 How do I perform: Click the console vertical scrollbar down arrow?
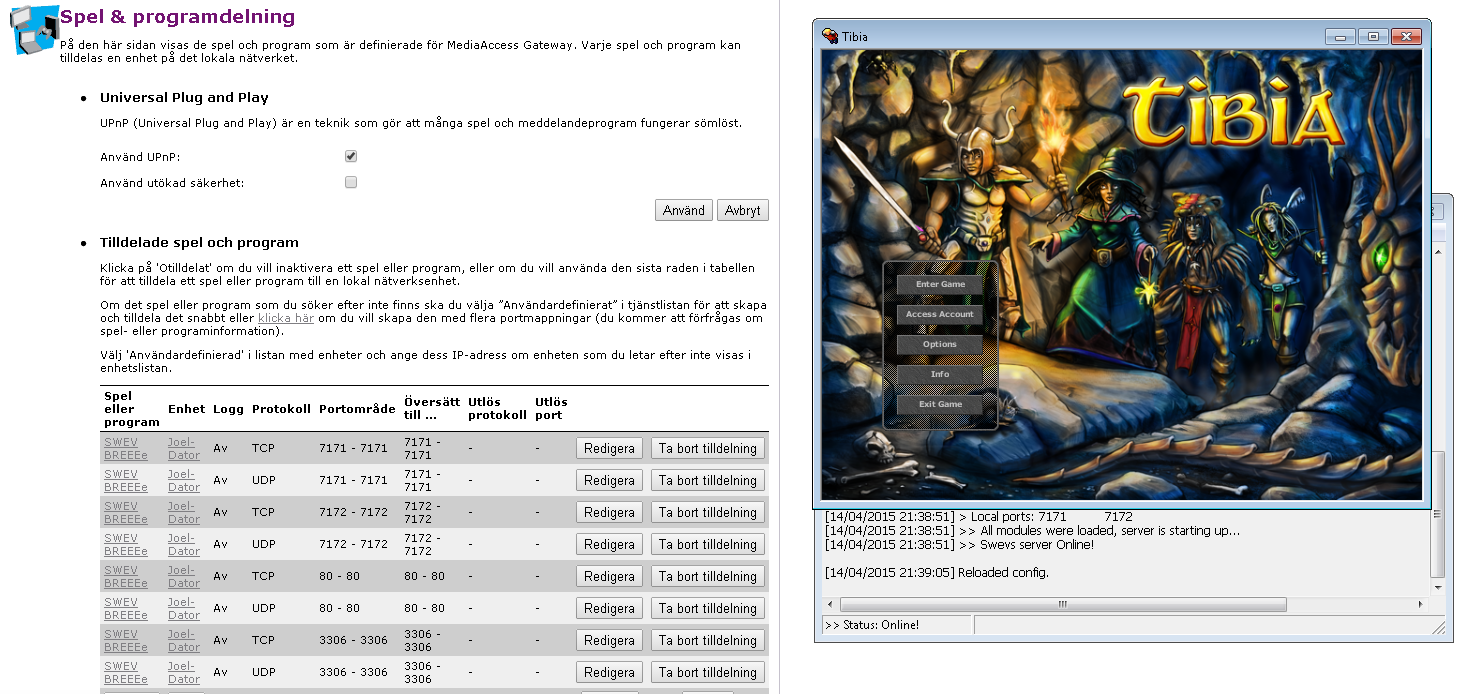tap(1438, 586)
